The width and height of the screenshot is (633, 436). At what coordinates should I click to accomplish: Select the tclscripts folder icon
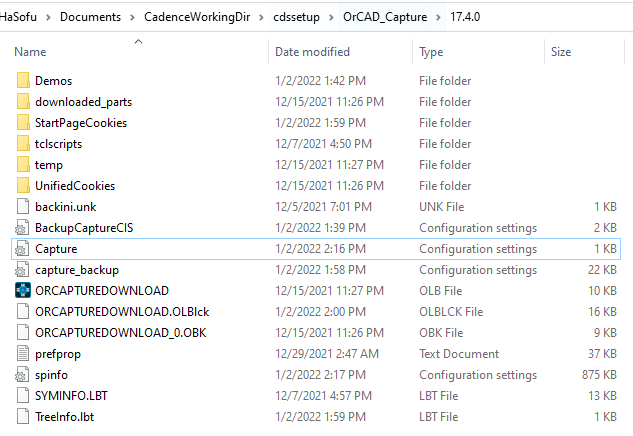23,143
